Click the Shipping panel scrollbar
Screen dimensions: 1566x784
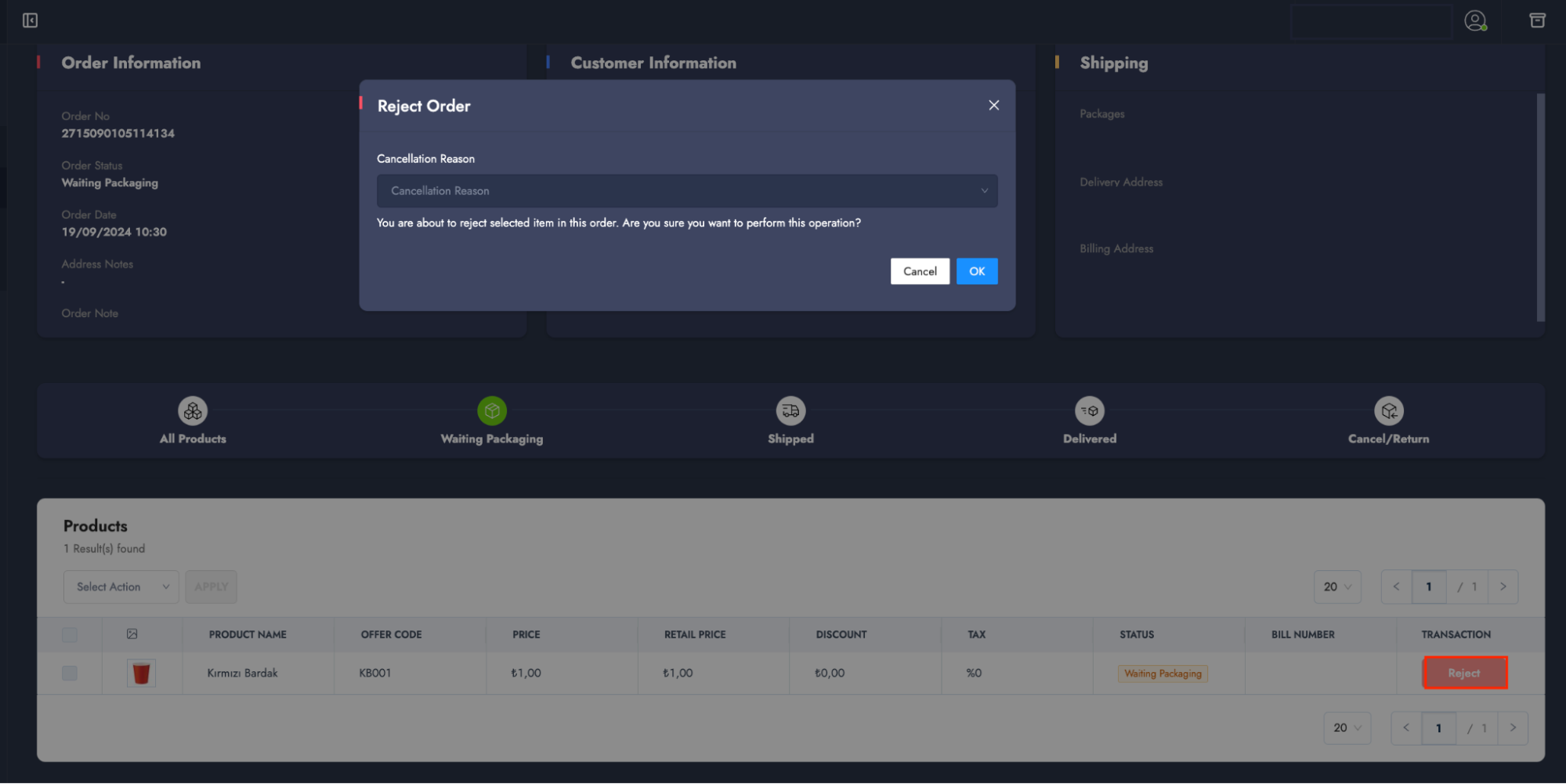tap(1540, 208)
